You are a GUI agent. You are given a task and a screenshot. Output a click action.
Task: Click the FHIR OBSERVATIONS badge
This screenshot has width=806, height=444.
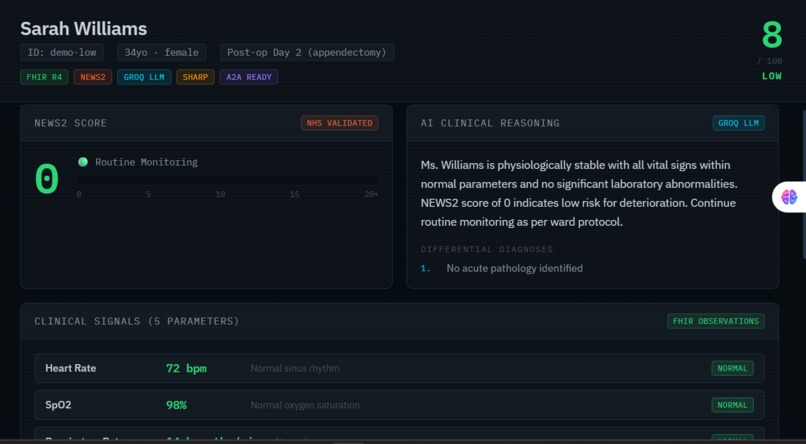(x=716, y=321)
